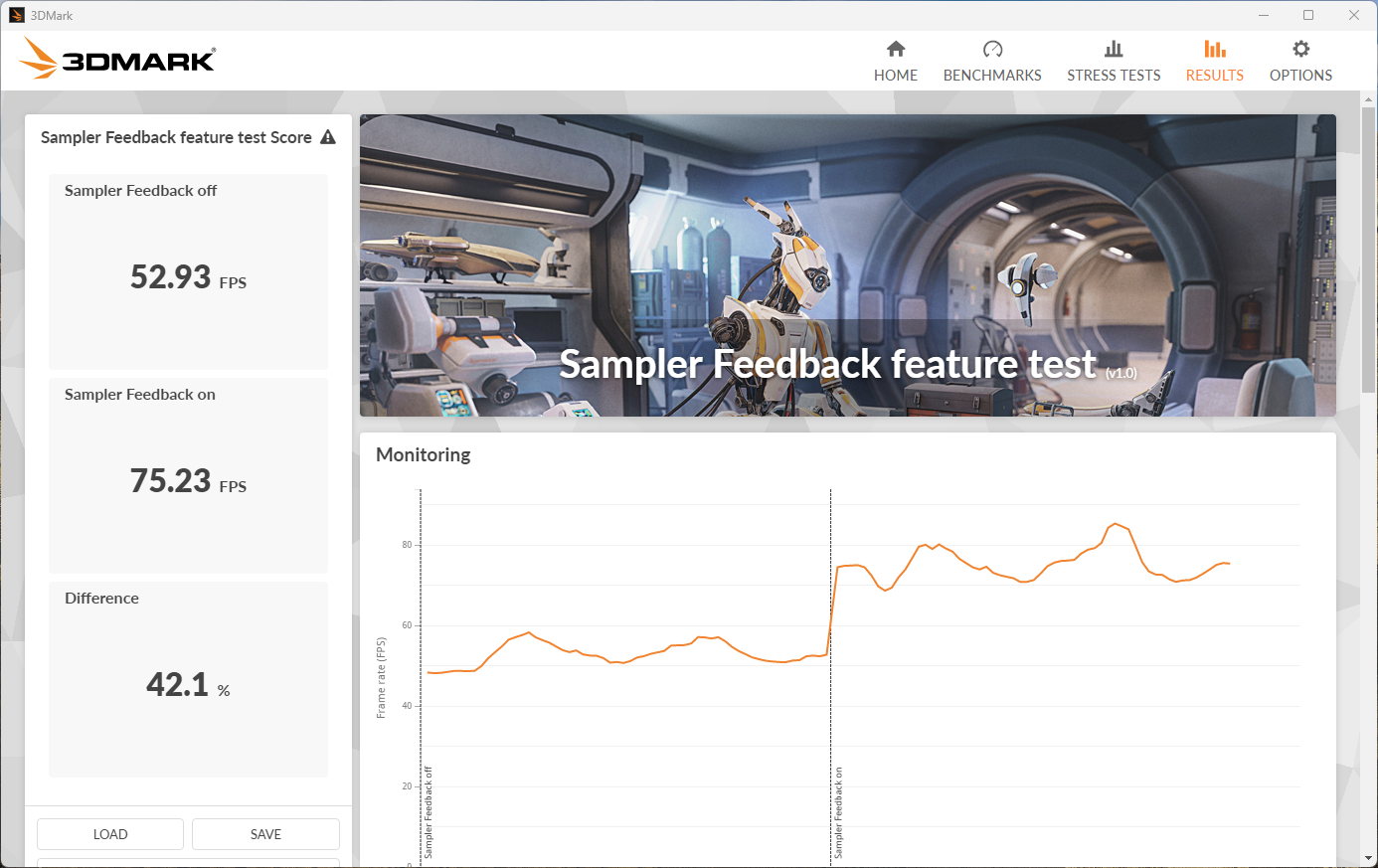
Task: Click the vertical scrollbar thumb
Action: coord(1368,249)
